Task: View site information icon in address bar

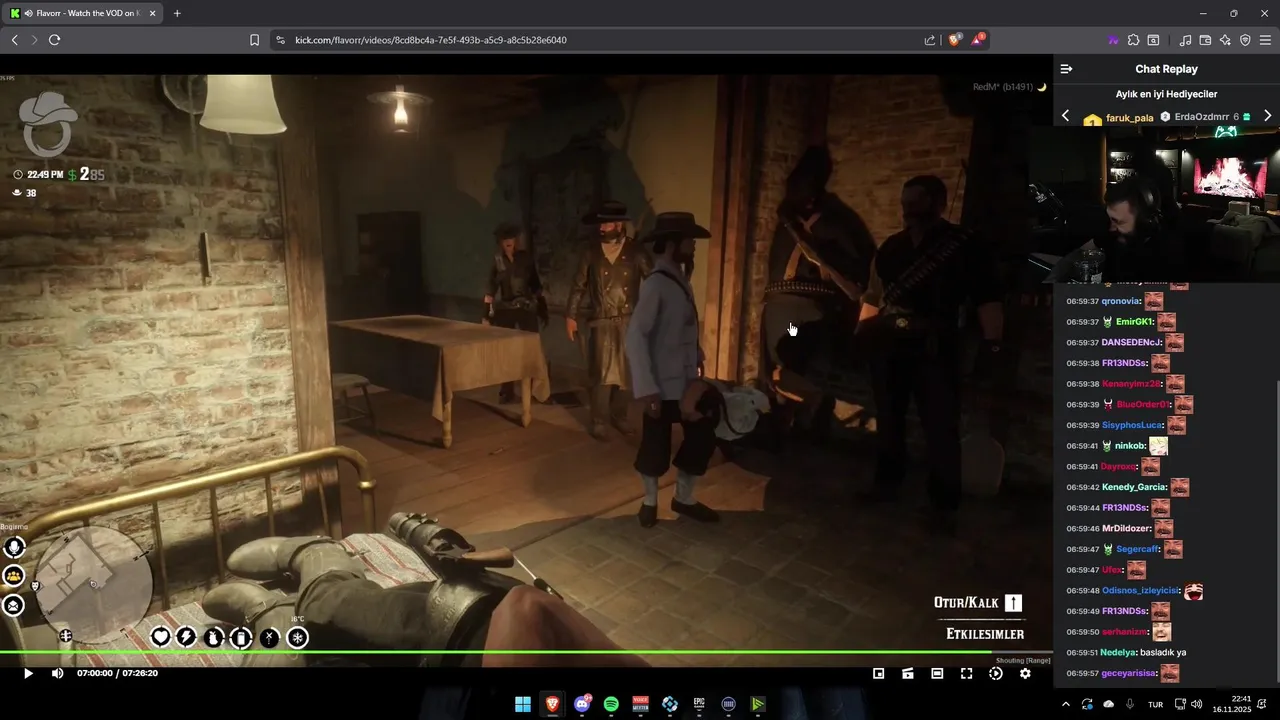Action: tap(280, 40)
